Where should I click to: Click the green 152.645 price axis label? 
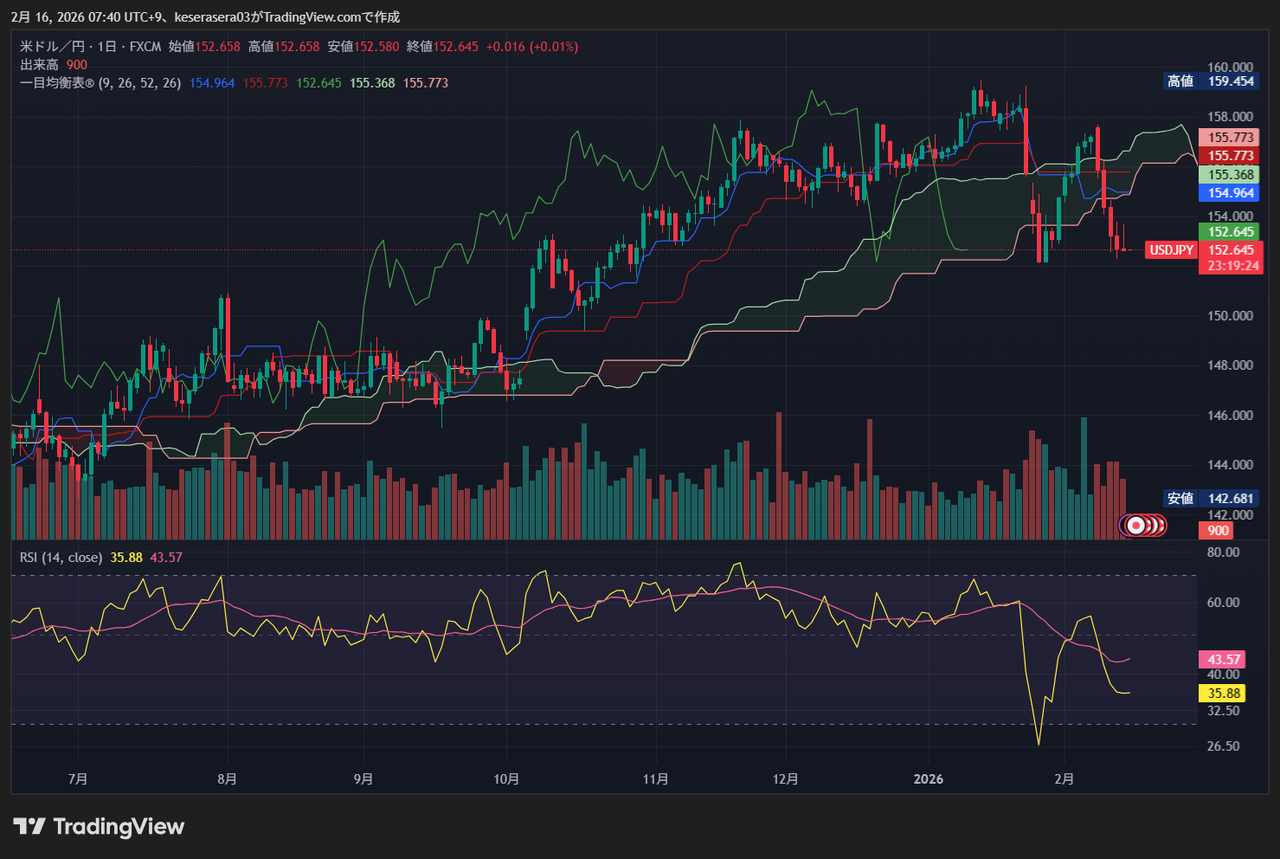tap(1231, 231)
